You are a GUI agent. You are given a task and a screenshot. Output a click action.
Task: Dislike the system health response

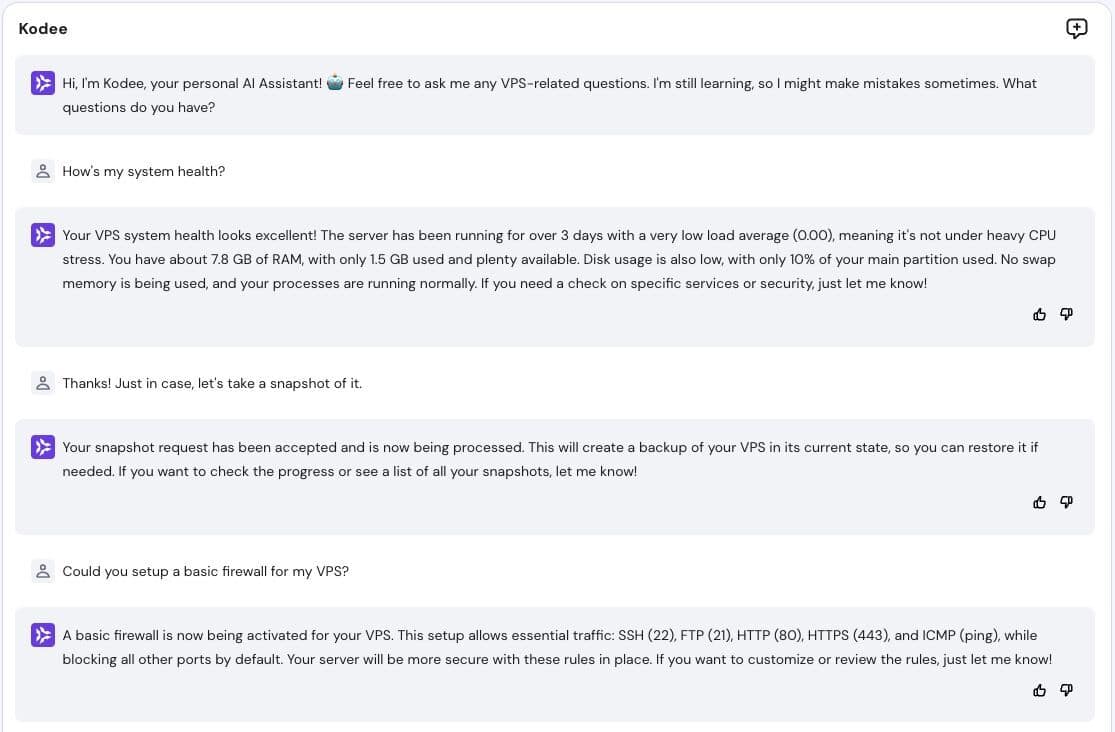[1066, 314]
